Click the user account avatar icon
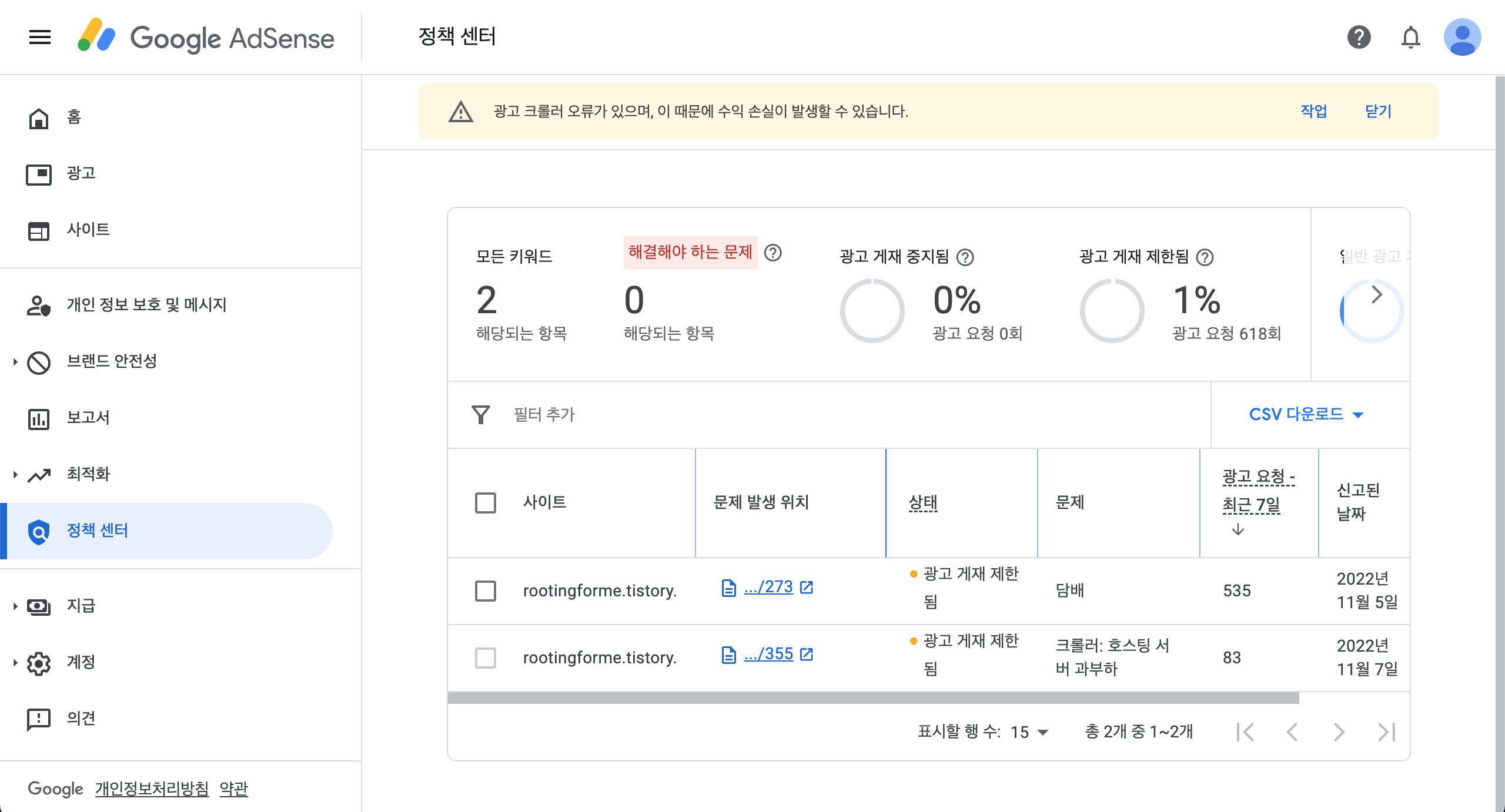The height and width of the screenshot is (812, 1505). point(1462,38)
